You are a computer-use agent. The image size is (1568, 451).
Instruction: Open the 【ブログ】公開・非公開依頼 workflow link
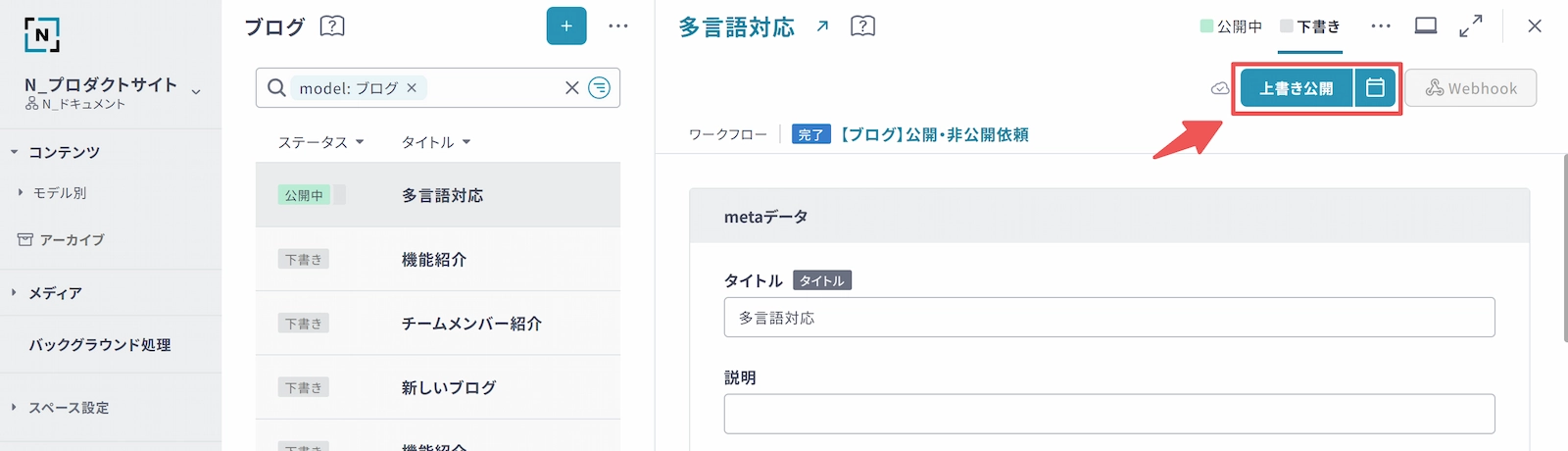coord(934,134)
